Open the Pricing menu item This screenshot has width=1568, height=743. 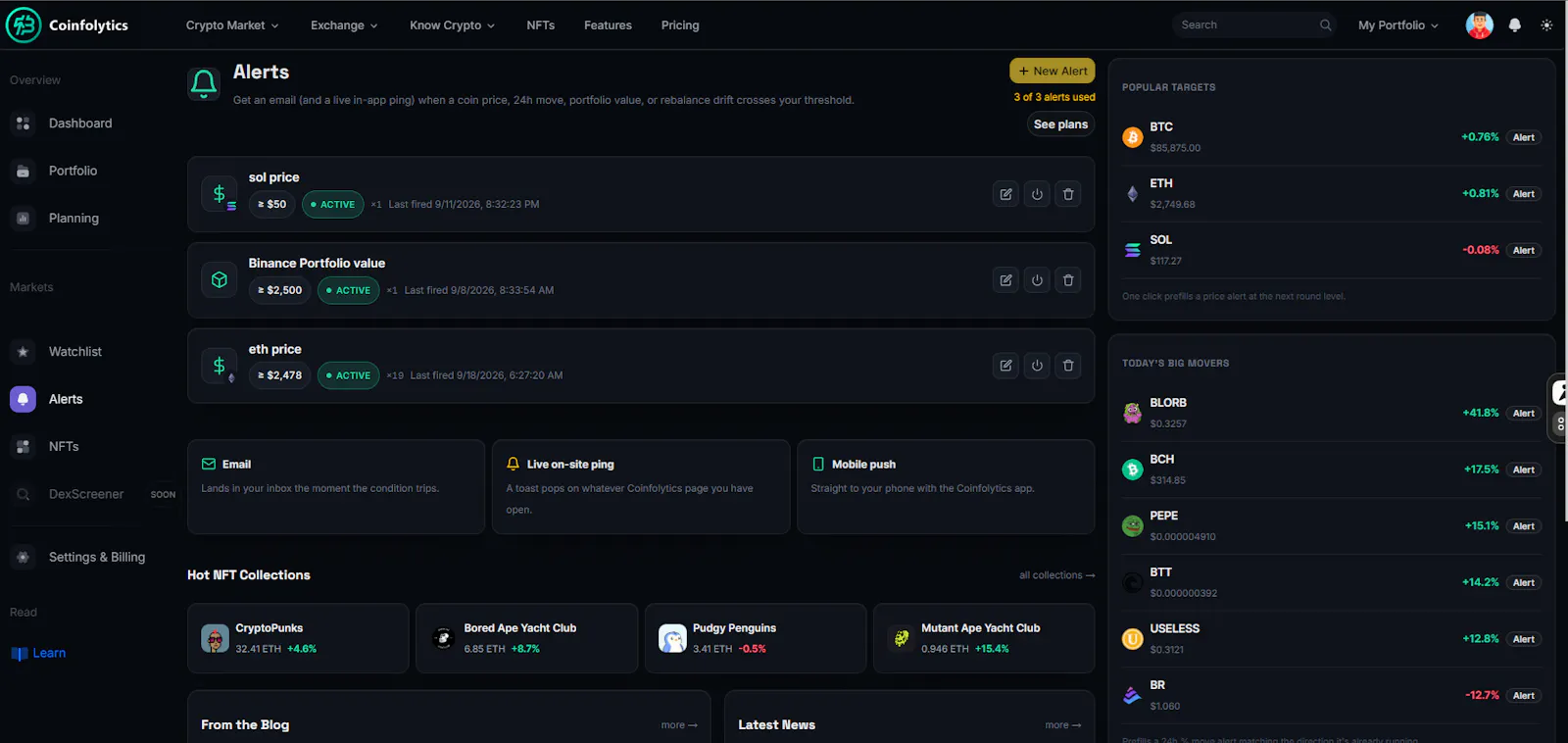[x=680, y=25]
